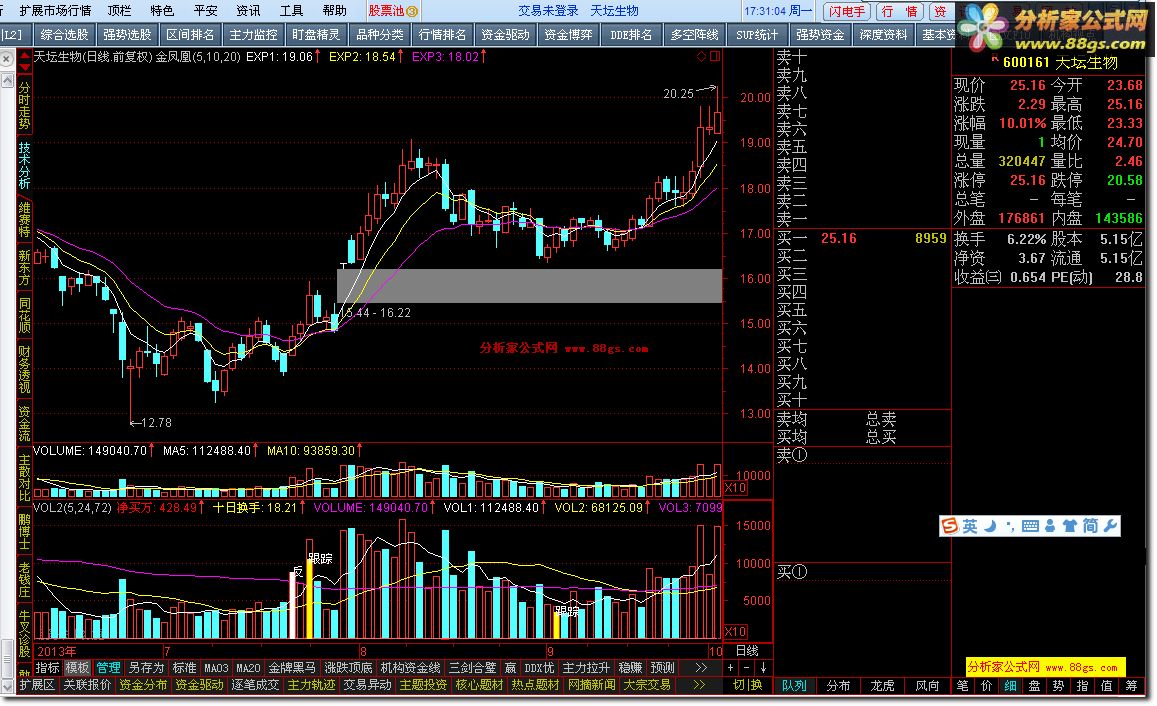
Task: Click 区间排名 in the toolbar
Action: (190, 35)
